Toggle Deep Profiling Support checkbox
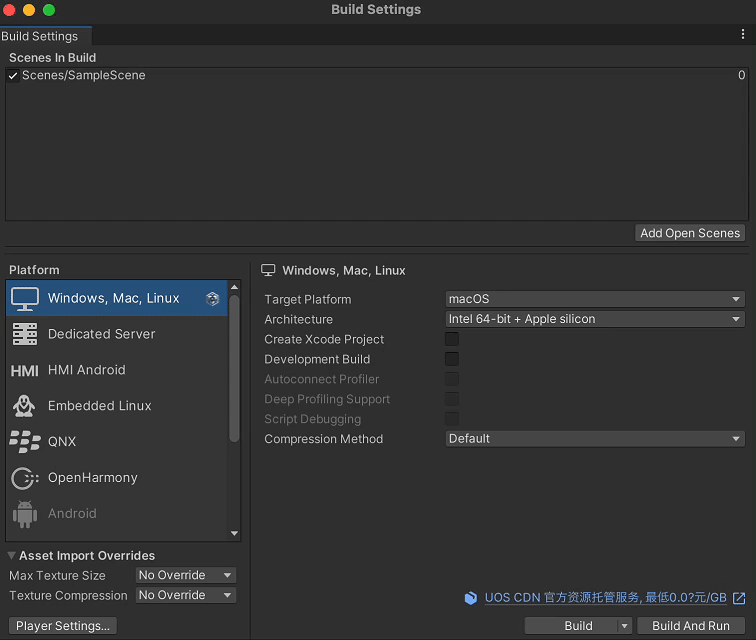The image size is (756, 640). [x=452, y=399]
